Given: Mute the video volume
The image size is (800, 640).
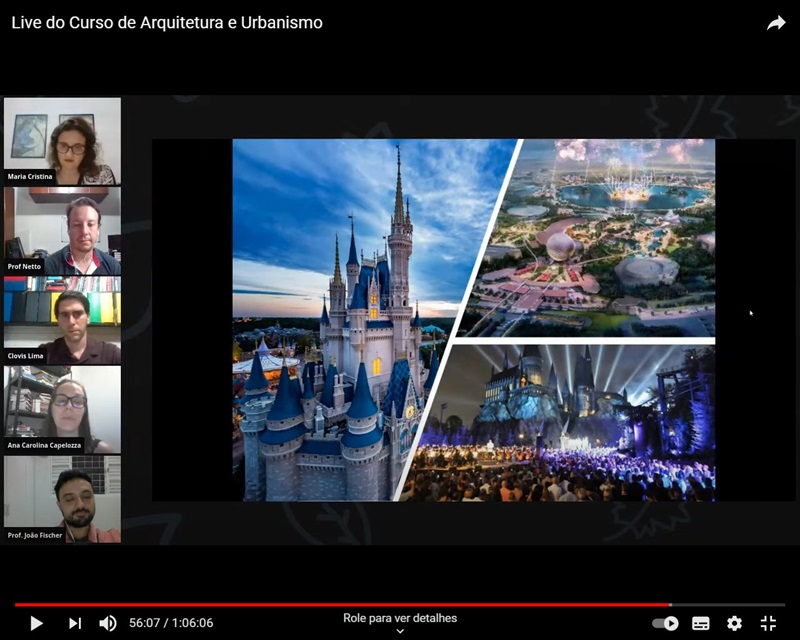Looking at the screenshot, I should click(x=108, y=623).
